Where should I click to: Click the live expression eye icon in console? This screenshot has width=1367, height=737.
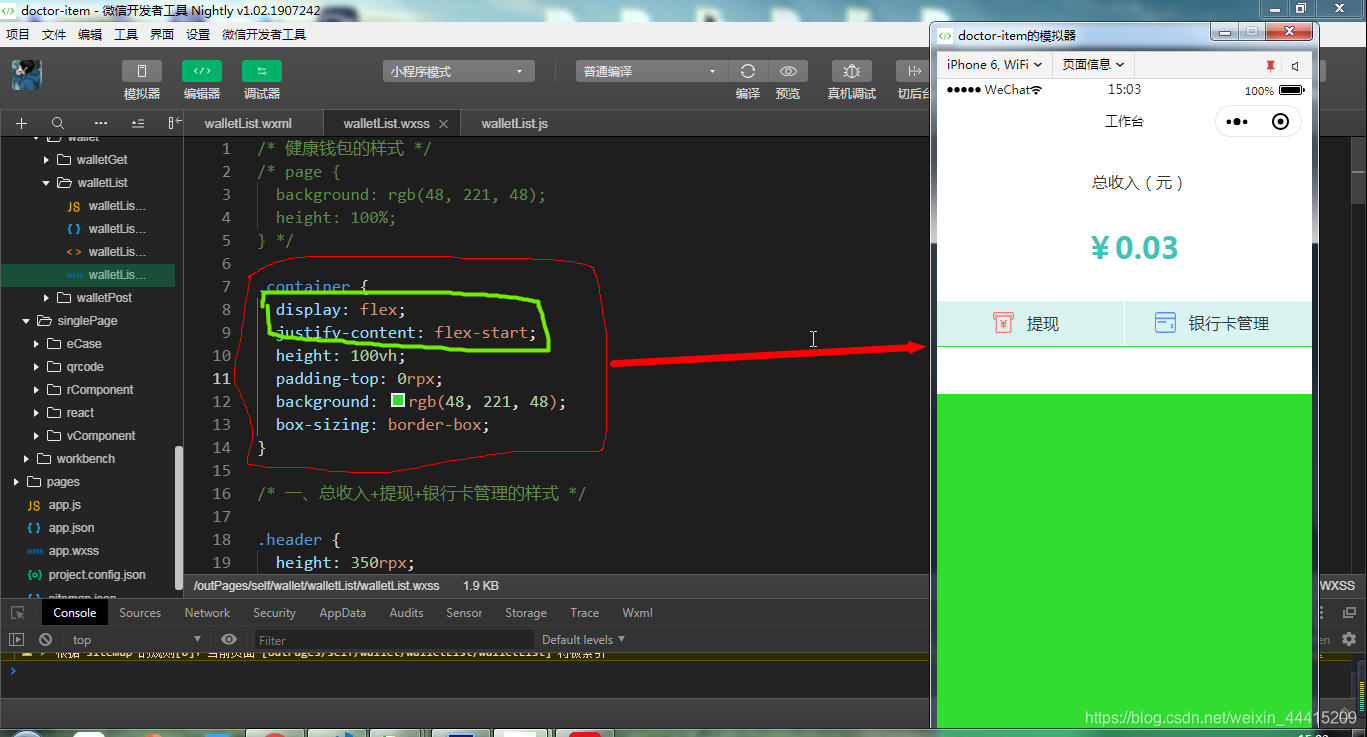[229, 640]
